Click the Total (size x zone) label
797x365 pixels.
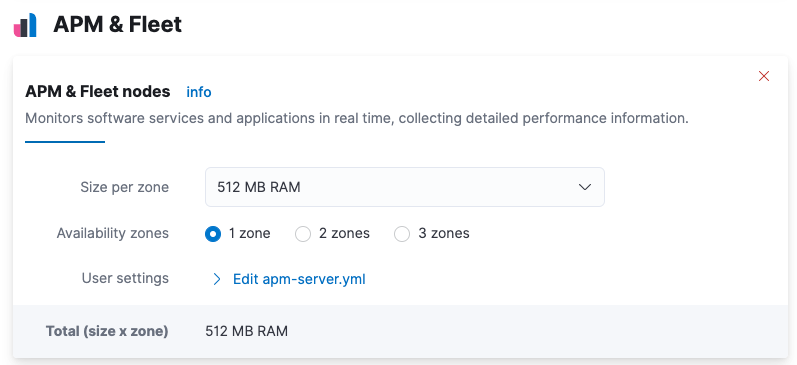[x=107, y=331]
